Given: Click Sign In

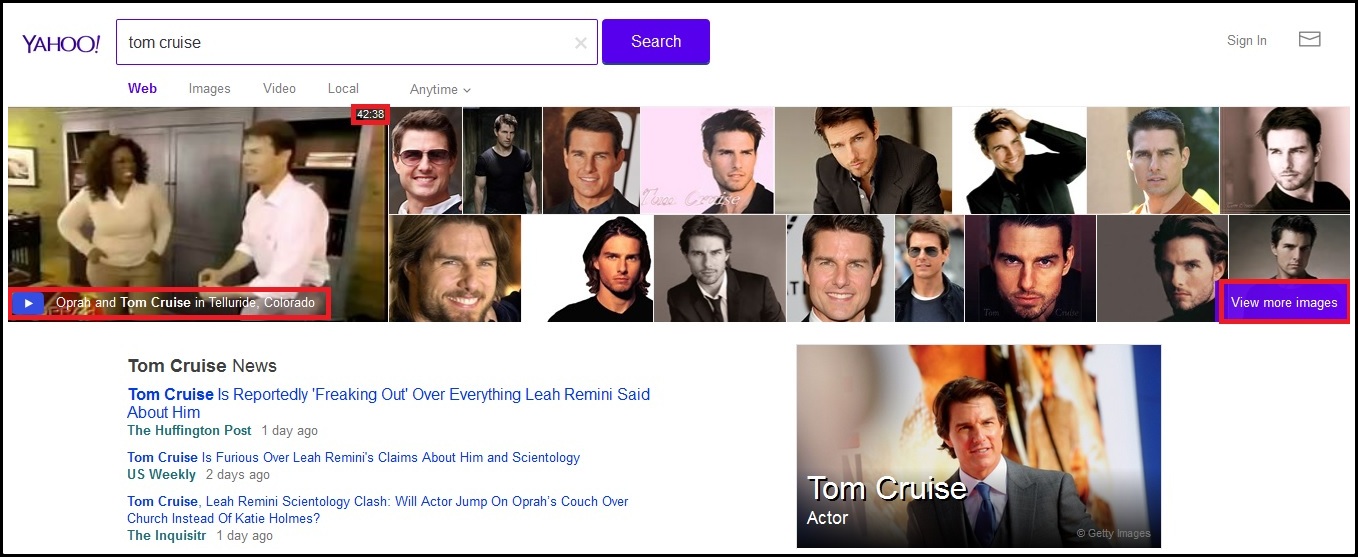Looking at the screenshot, I should click(1247, 41).
